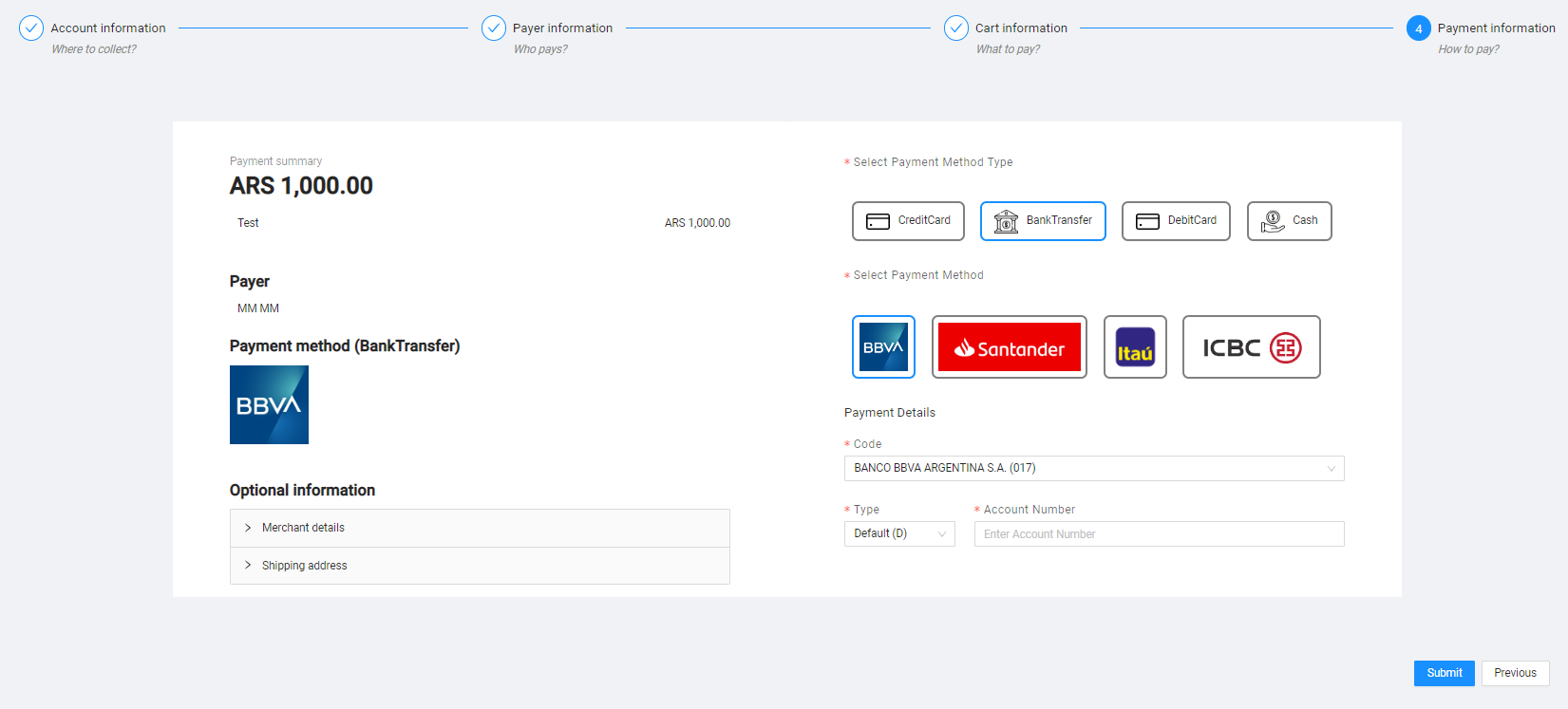Click the Account Number input field
The height and width of the screenshot is (709, 1568).
pos(1160,533)
